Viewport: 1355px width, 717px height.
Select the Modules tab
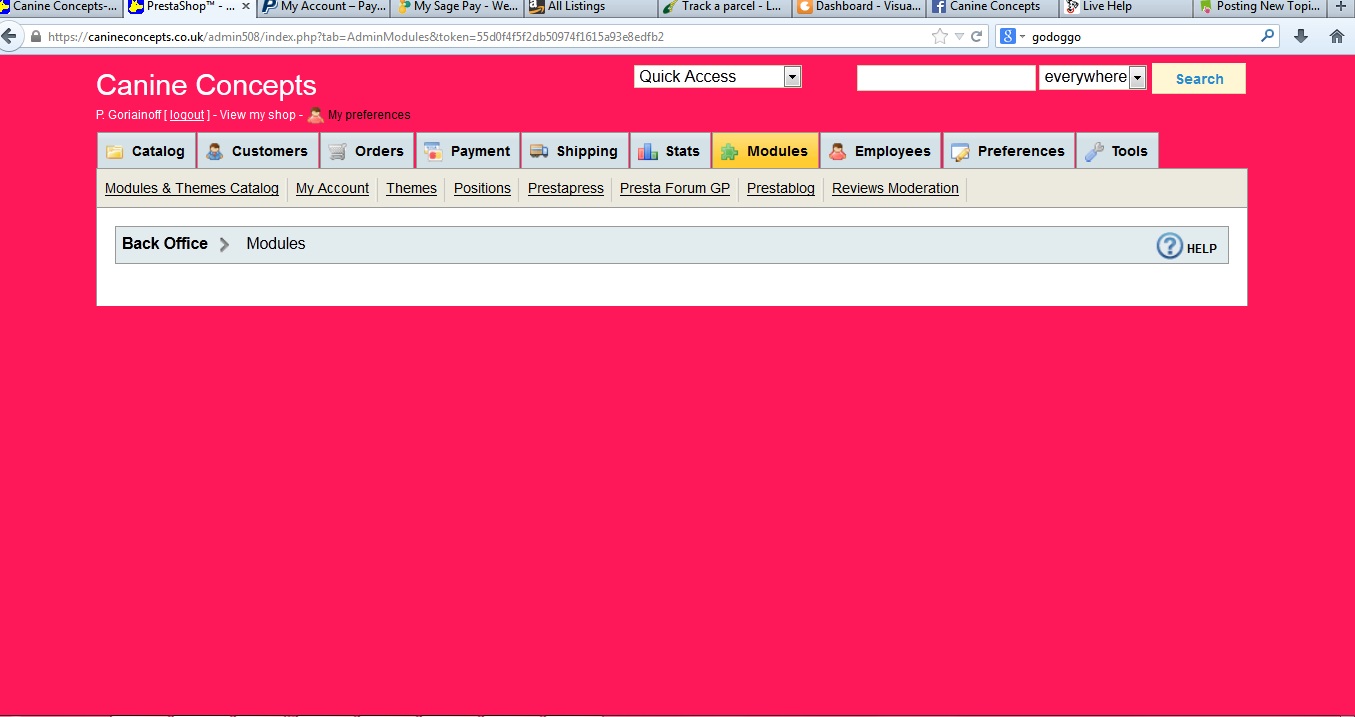click(765, 151)
